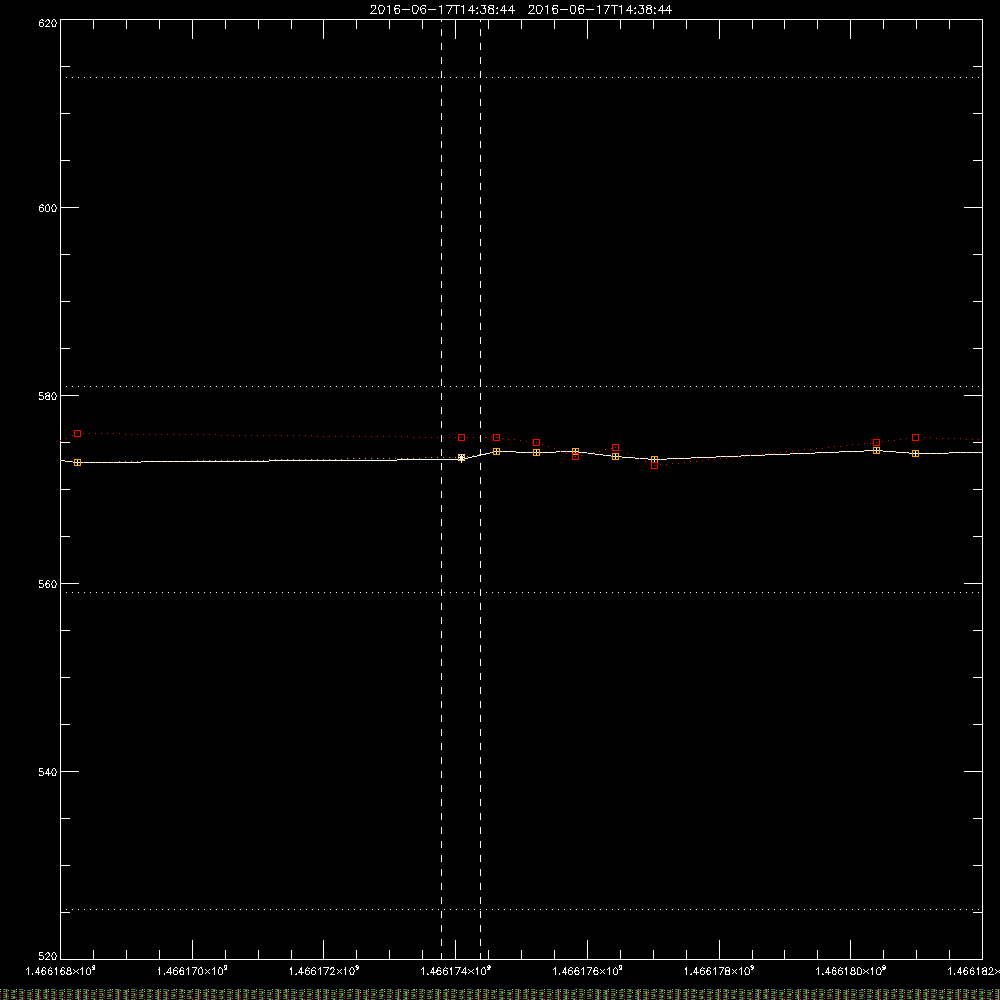
Task: Select x-axis label 1.466172×10⁹
Action: click(x=324, y=971)
